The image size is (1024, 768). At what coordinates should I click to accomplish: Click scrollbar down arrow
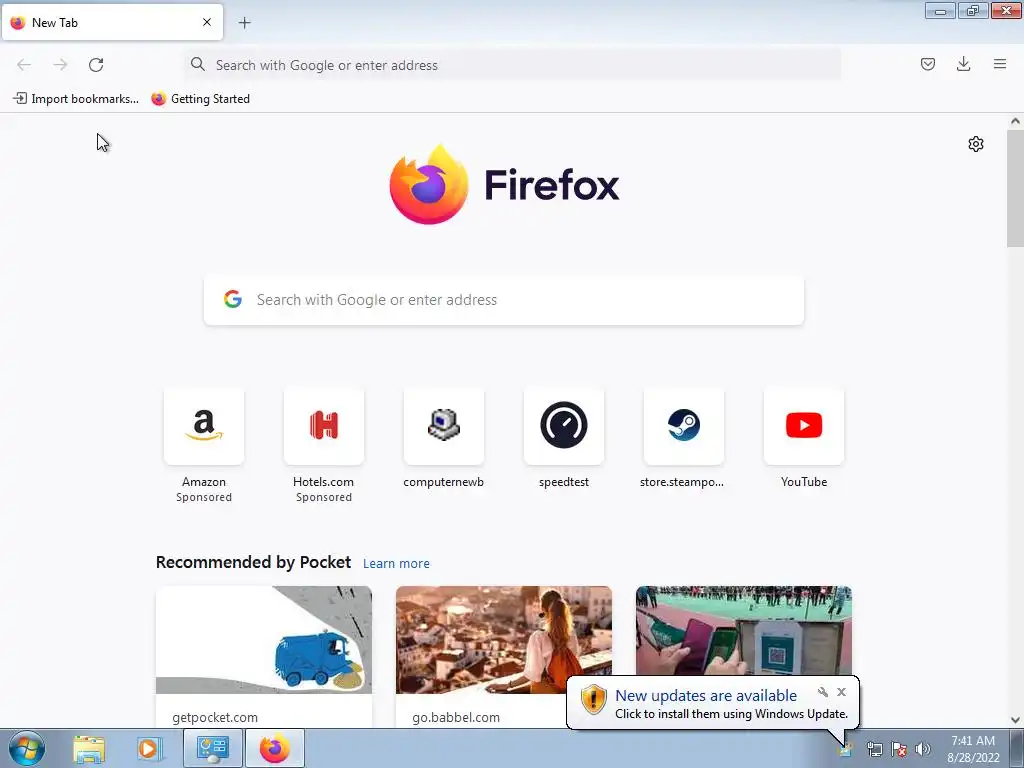coord(1015,720)
